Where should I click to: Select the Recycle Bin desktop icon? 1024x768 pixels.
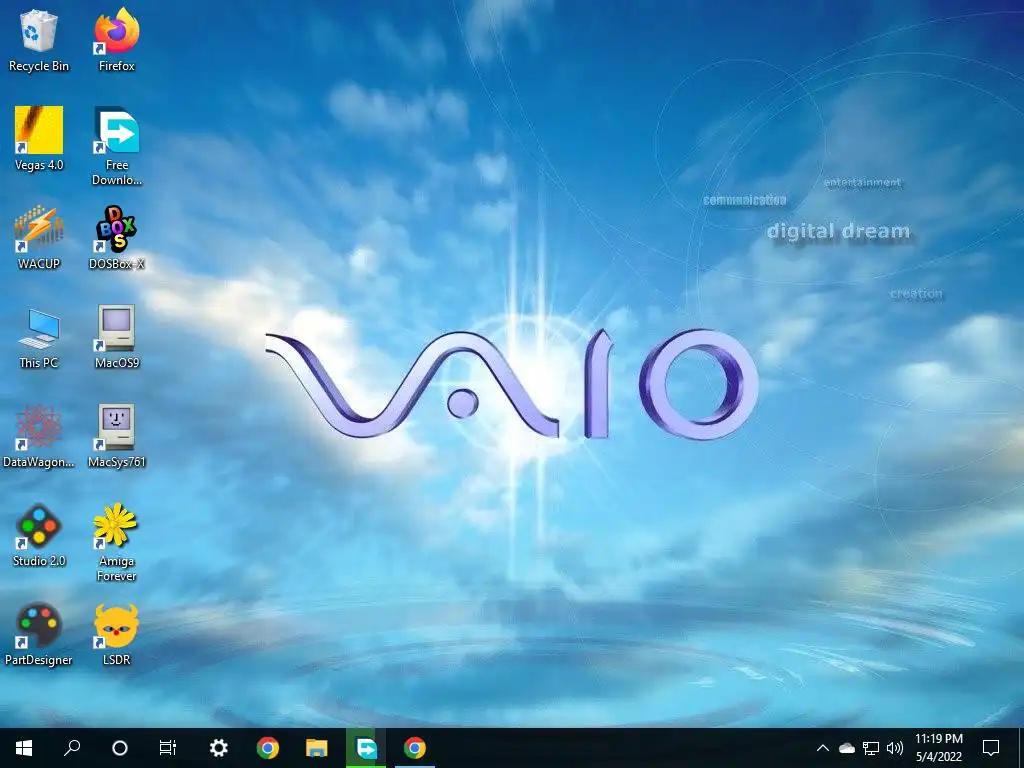point(39,40)
